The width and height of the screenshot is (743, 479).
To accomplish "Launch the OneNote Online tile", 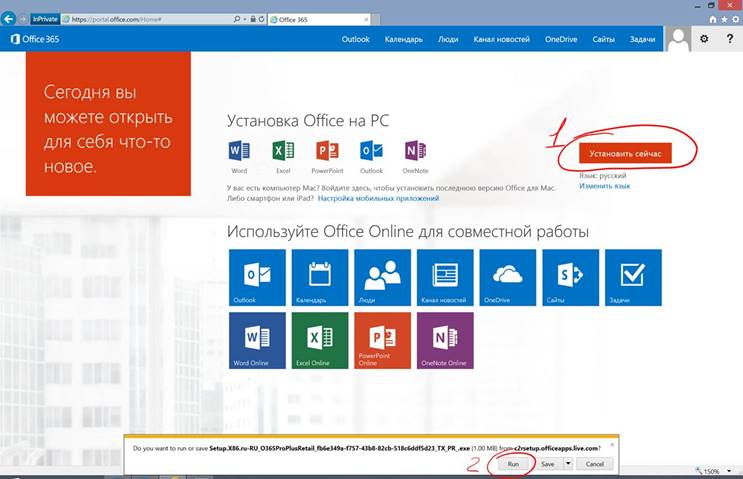I will pyautogui.click(x=445, y=340).
